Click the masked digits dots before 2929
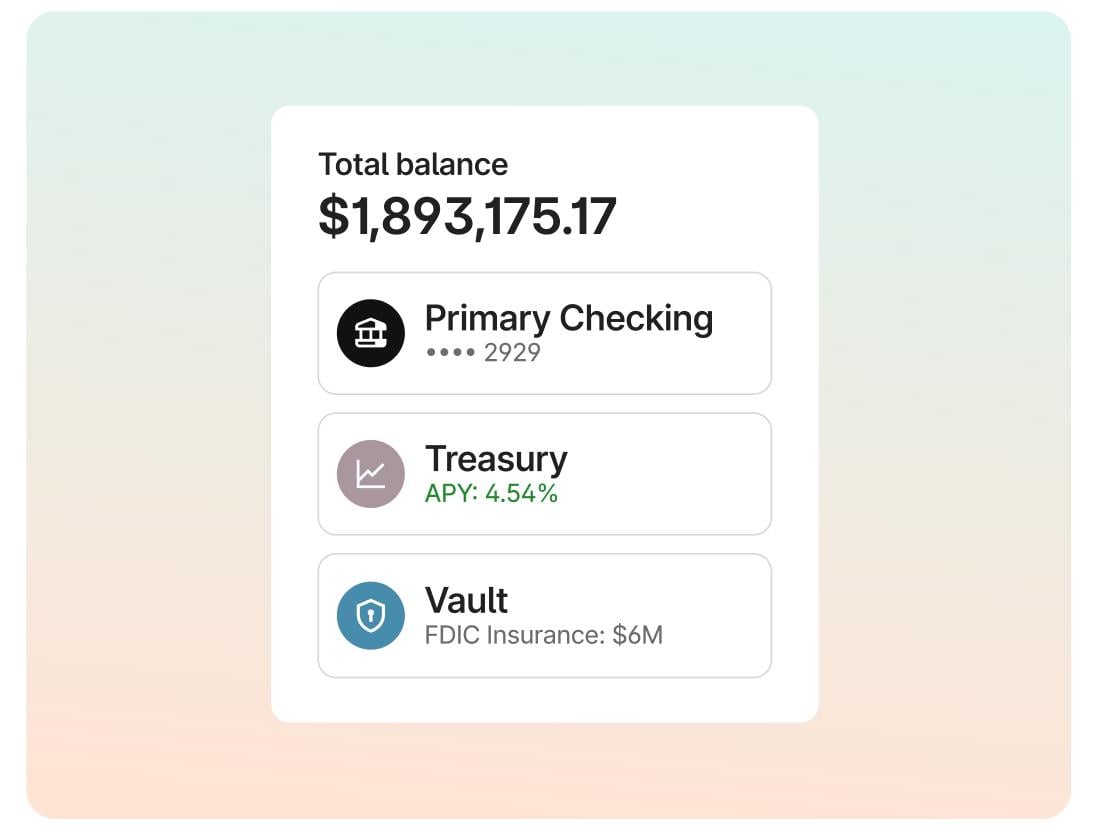Image resolution: width=1094 pixels, height=836 pixels. pyautogui.click(x=450, y=352)
